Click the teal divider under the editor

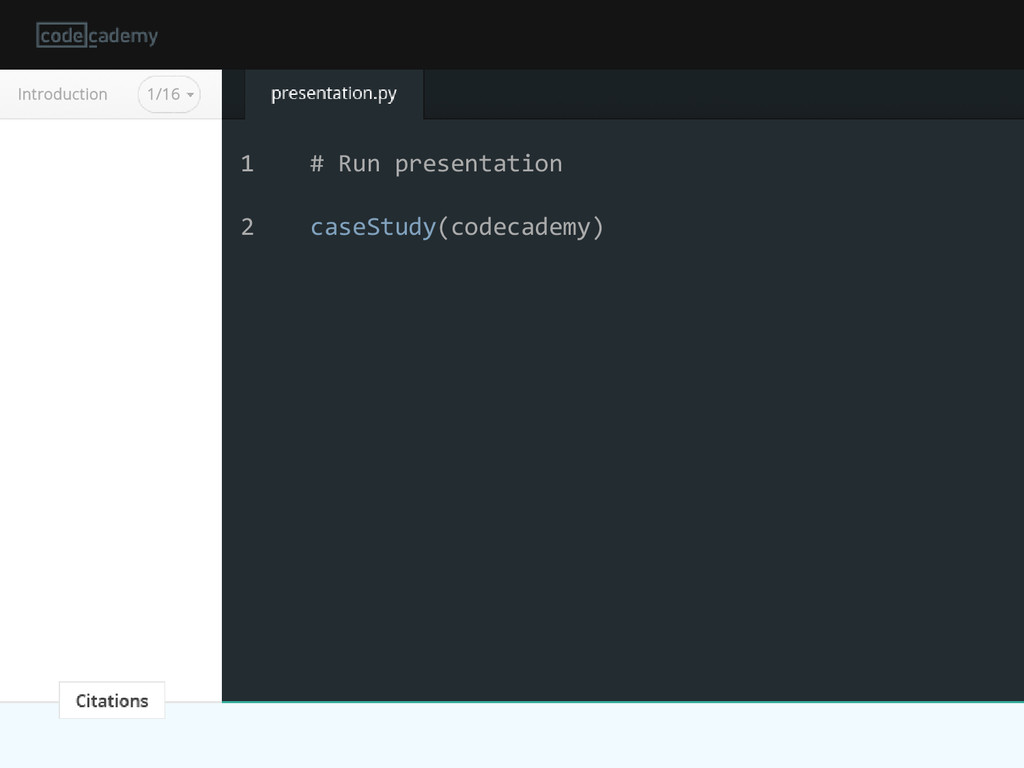[x=622, y=702]
